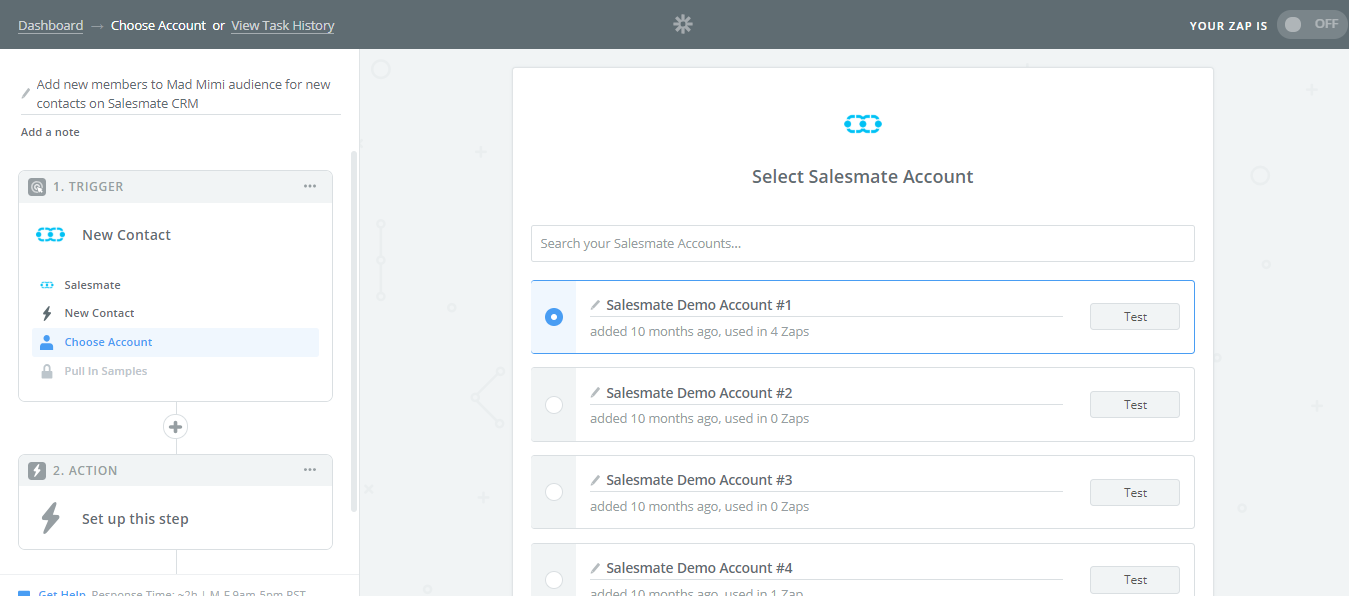Open the New Contact sub-step in sidebar
Viewport: 1349px width, 596px height.
(99, 313)
